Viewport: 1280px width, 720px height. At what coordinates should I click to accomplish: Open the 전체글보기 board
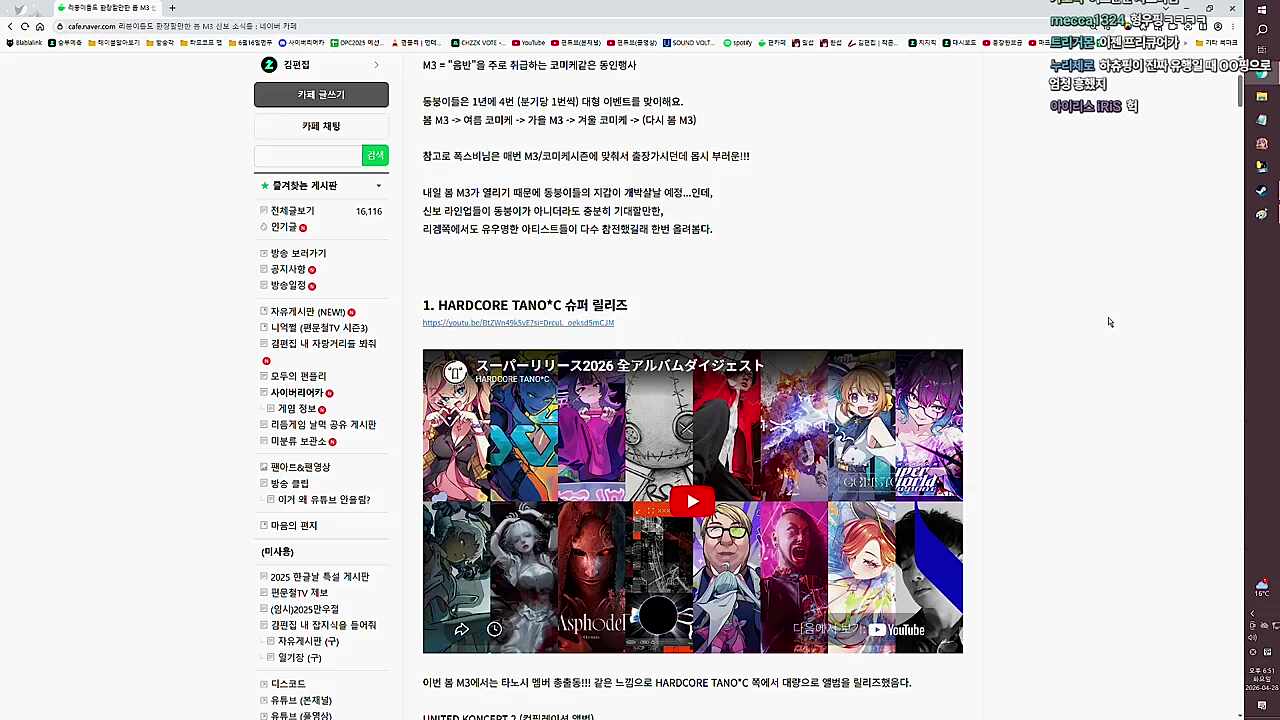(x=292, y=211)
